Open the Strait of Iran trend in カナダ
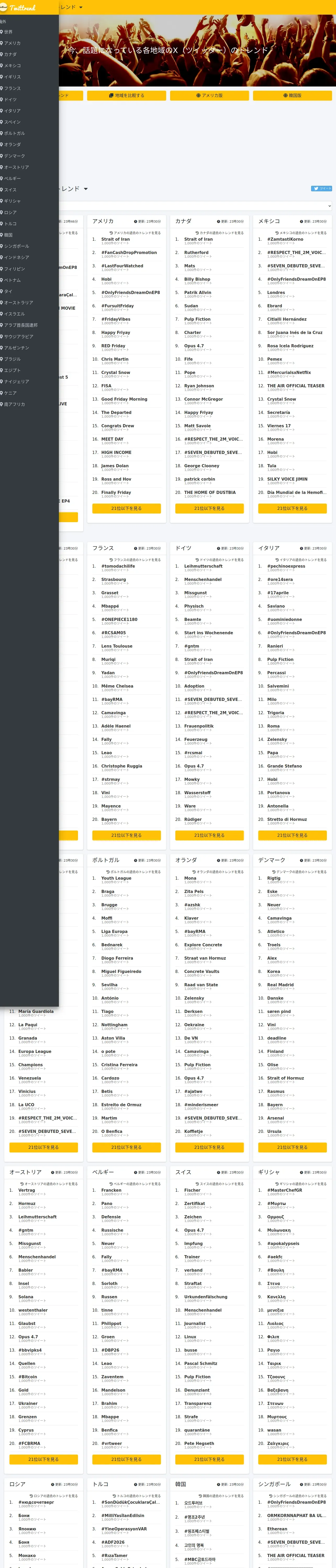This screenshot has width=336, height=1568. [199, 239]
